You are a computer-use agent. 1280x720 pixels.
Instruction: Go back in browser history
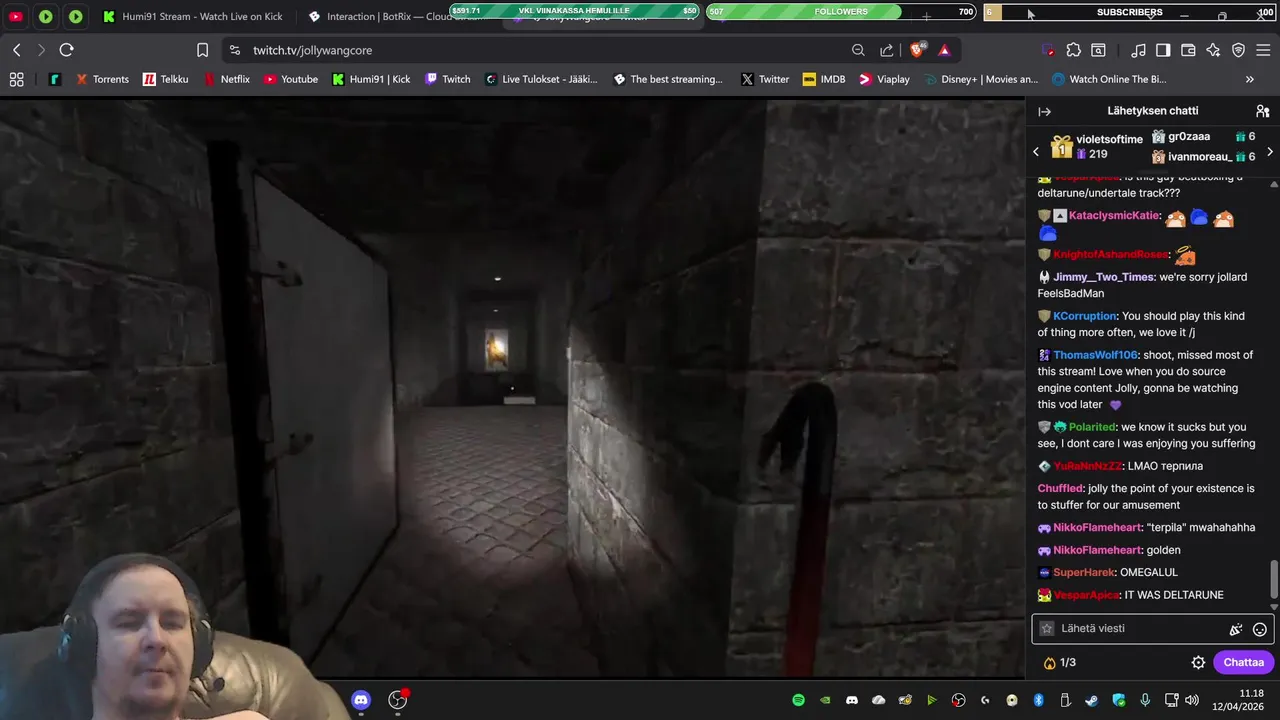coord(16,50)
